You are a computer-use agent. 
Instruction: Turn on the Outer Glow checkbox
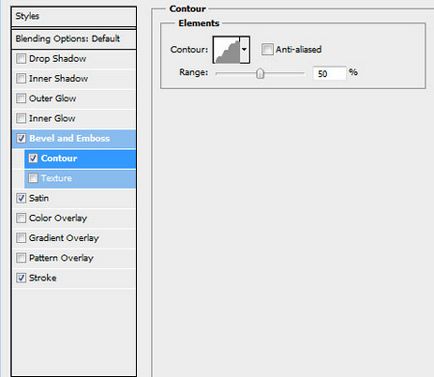point(21,98)
